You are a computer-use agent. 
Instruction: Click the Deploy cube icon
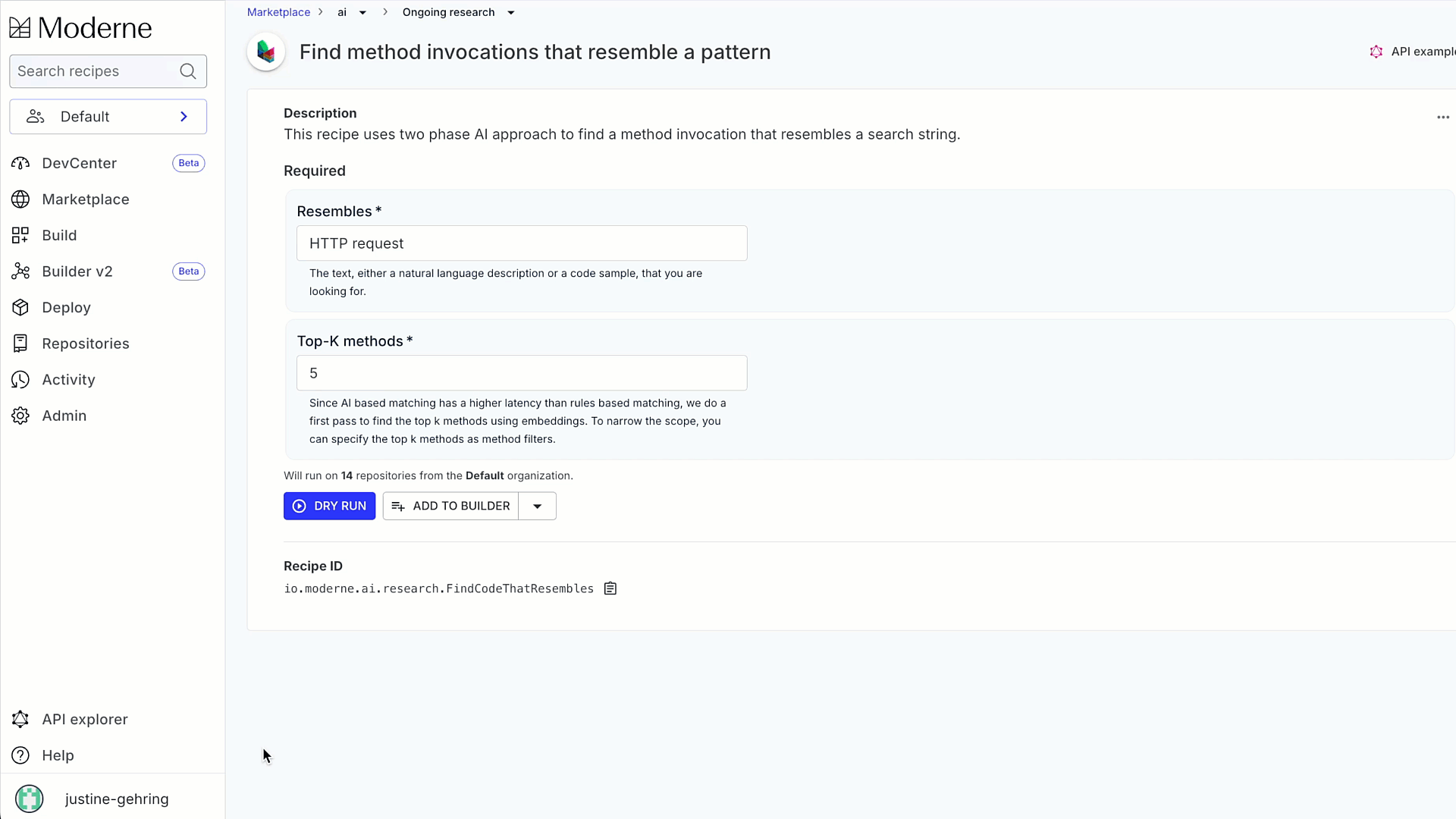point(20,307)
